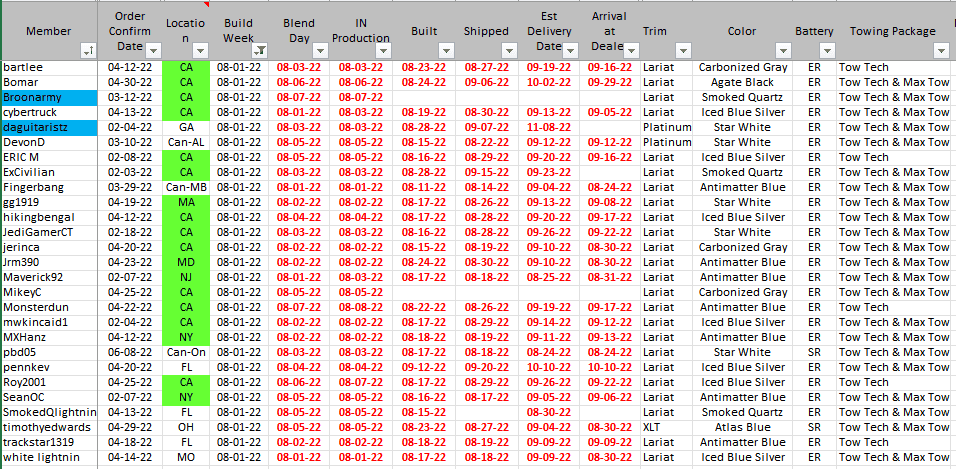Select the green MA location cell

[186, 202]
